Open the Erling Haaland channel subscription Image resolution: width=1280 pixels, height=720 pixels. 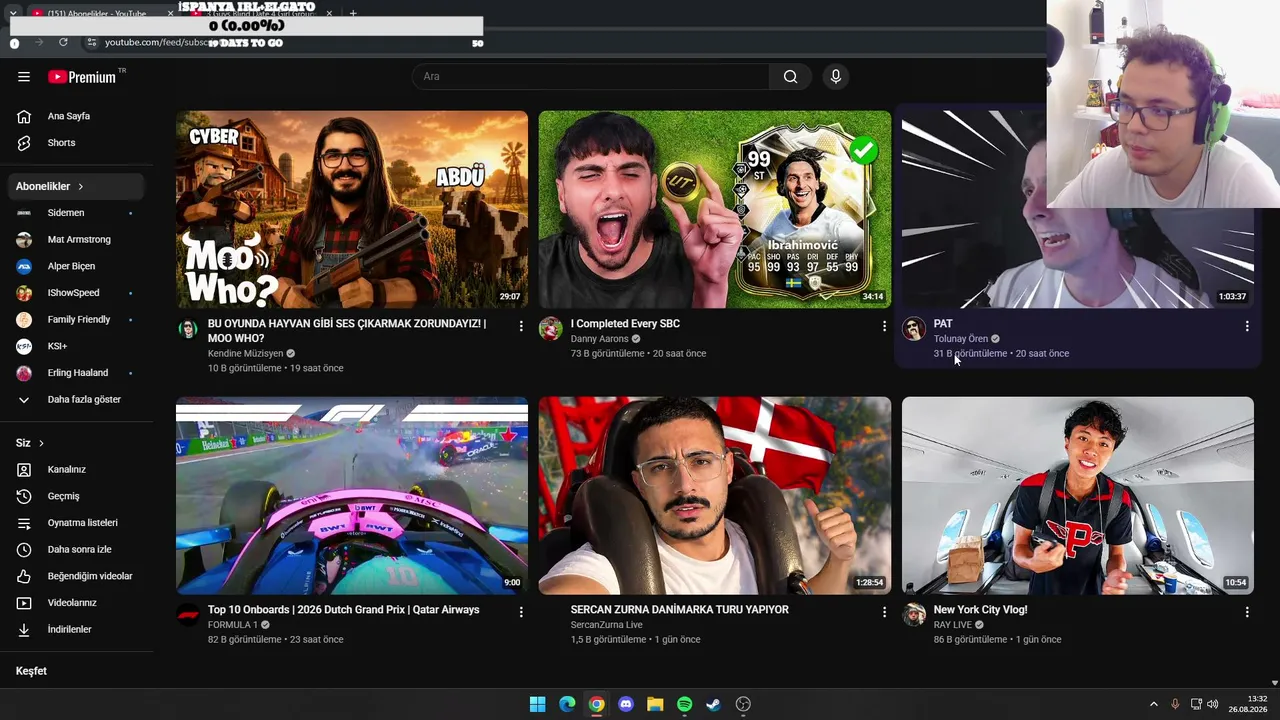(x=77, y=373)
